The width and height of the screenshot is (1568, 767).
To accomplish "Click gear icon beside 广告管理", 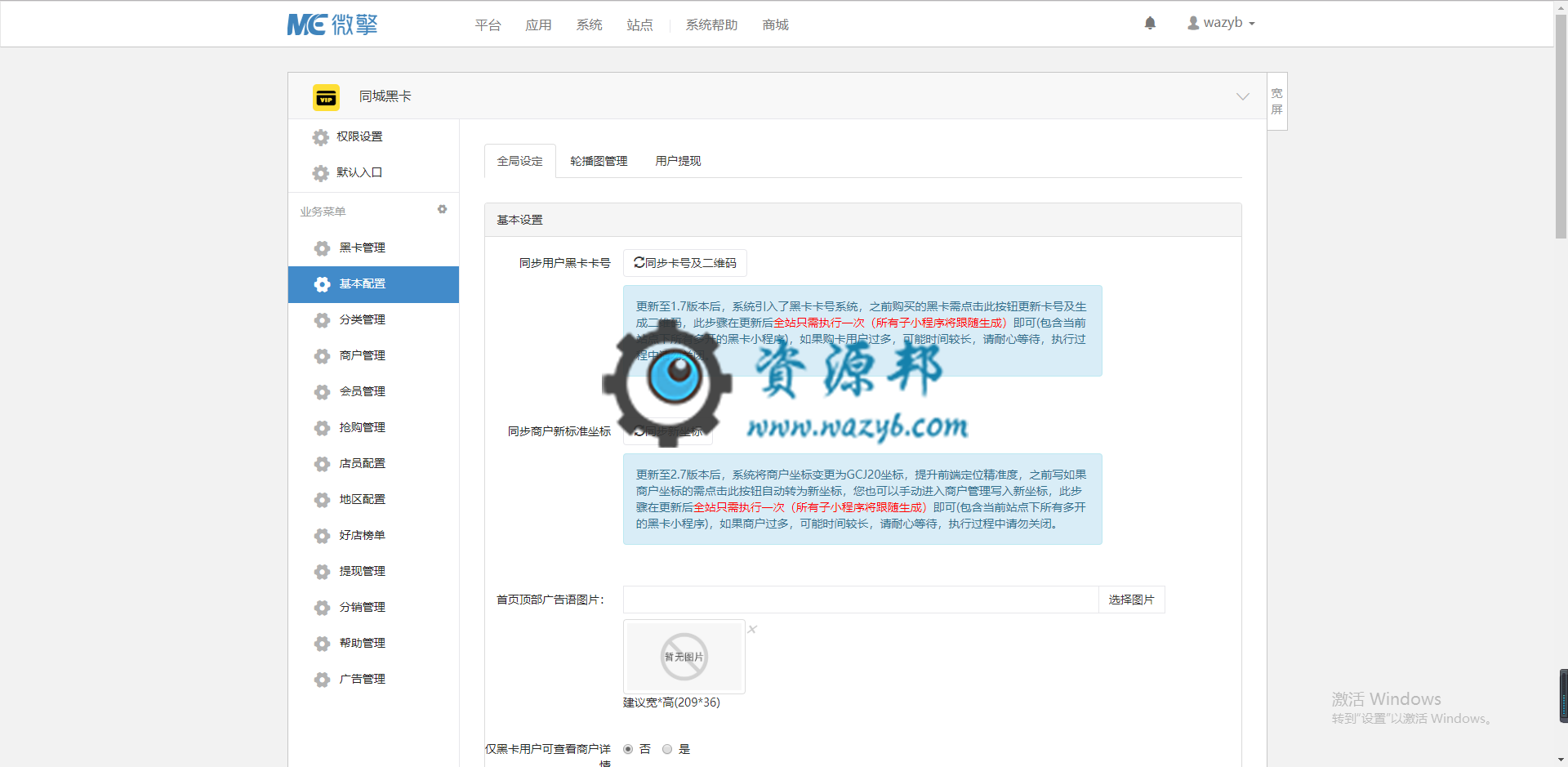I will 323,680.
